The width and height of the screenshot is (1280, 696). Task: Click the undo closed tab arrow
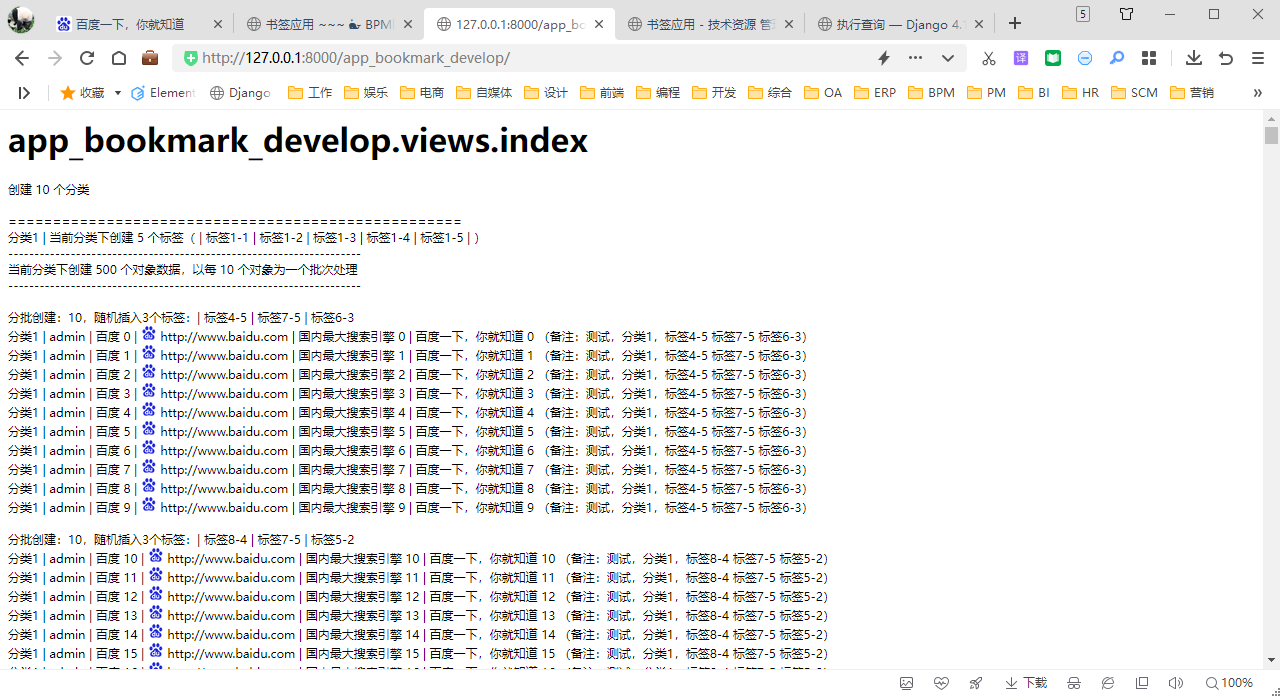pyautogui.click(x=1226, y=58)
